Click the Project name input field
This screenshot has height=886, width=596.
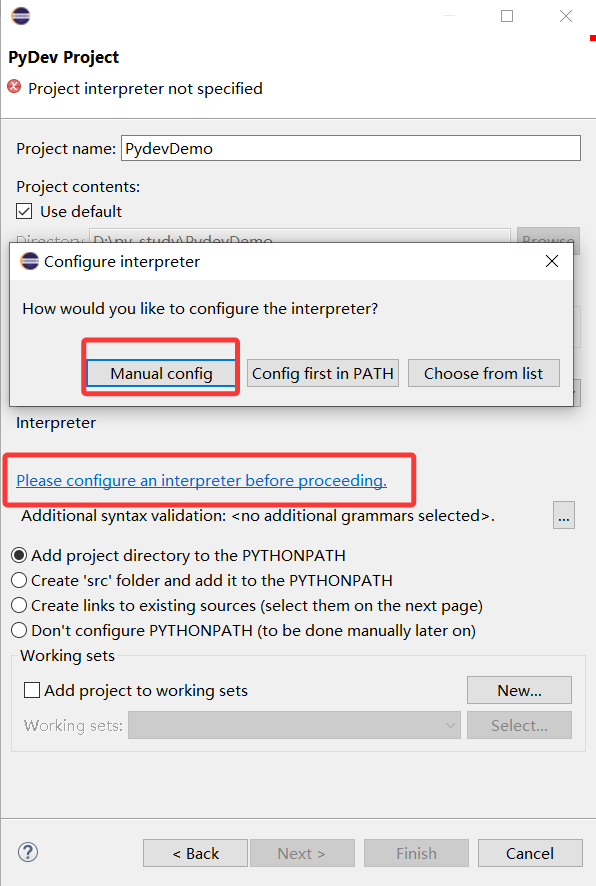351,148
